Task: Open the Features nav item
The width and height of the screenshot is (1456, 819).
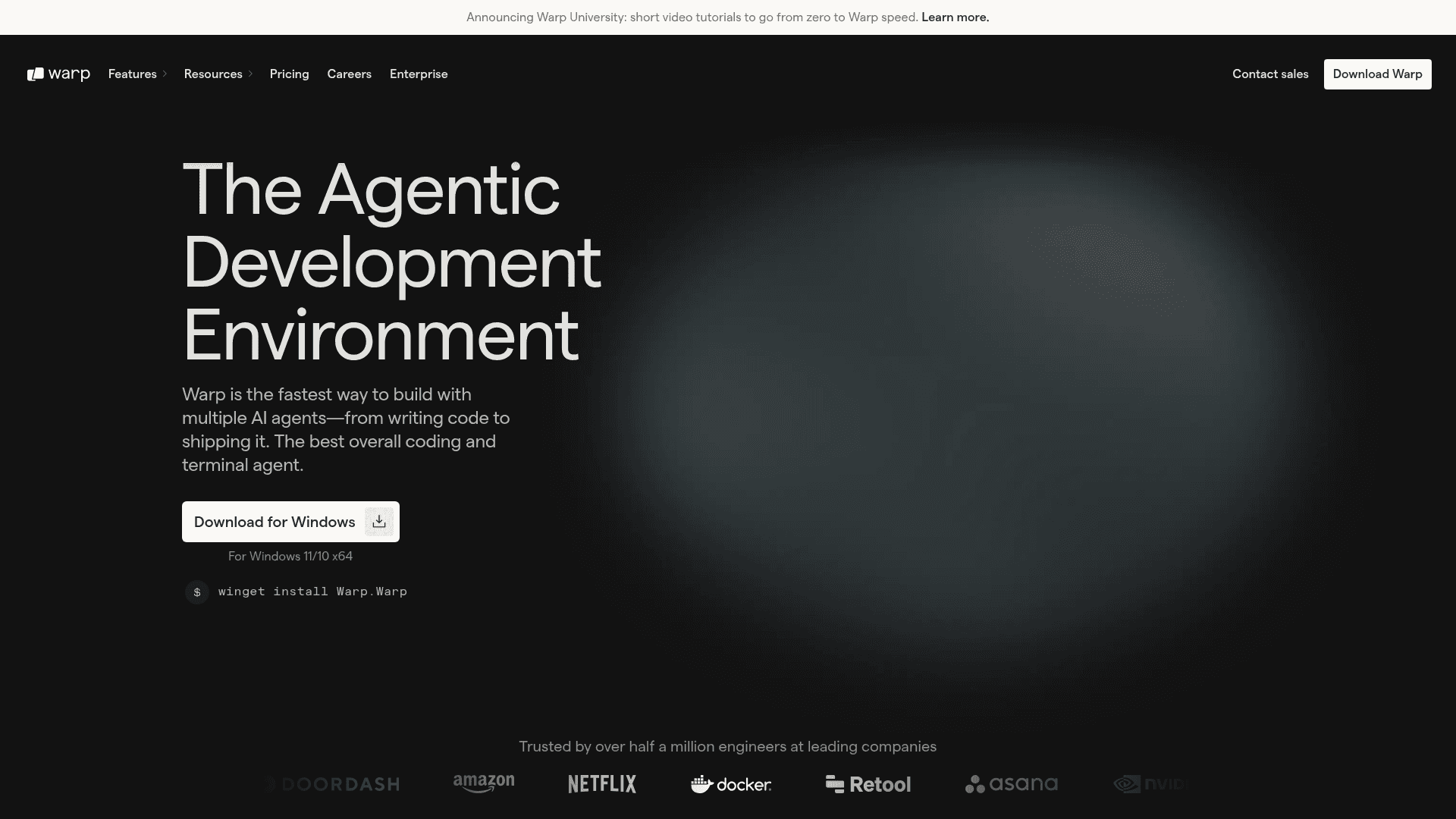Action: point(133,74)
